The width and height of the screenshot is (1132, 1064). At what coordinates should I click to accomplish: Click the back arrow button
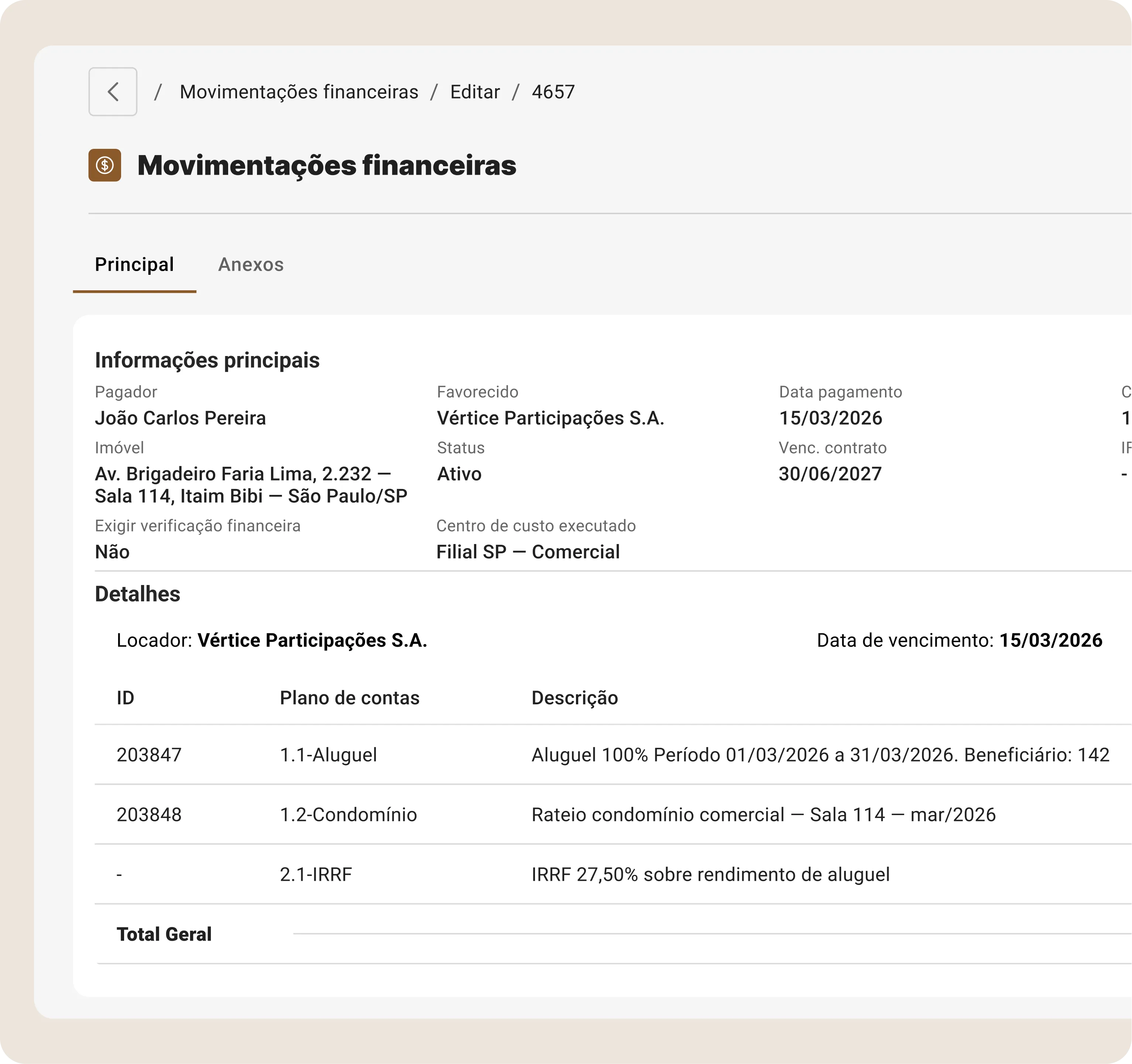point(113,92)
